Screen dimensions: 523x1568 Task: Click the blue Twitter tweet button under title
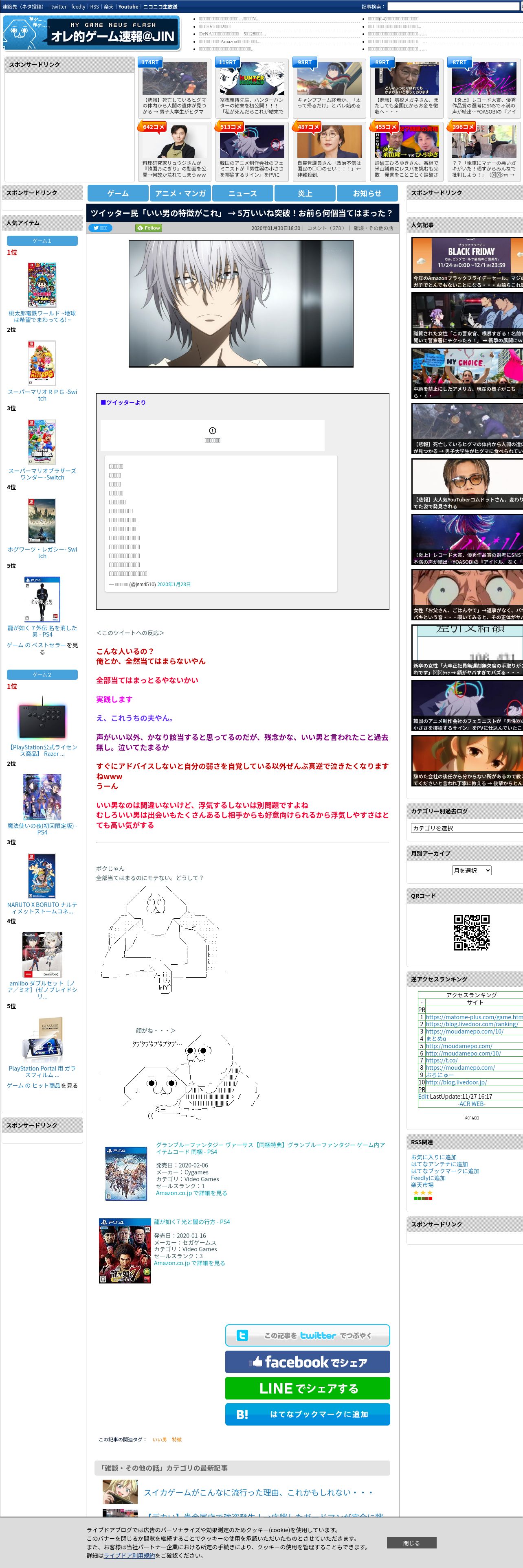click(x=100, y=228)
